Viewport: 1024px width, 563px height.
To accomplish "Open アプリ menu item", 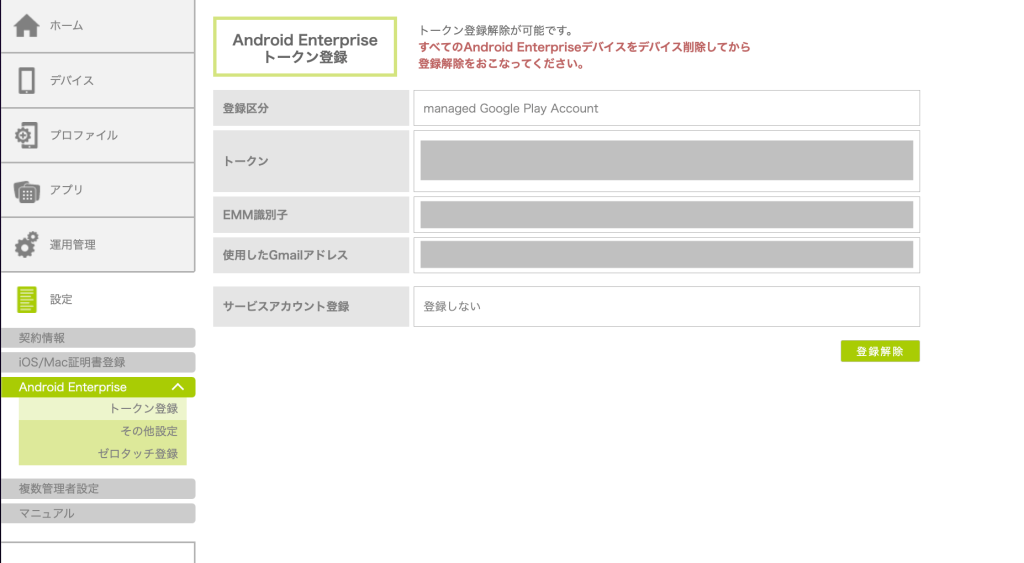I will point(98,190).
